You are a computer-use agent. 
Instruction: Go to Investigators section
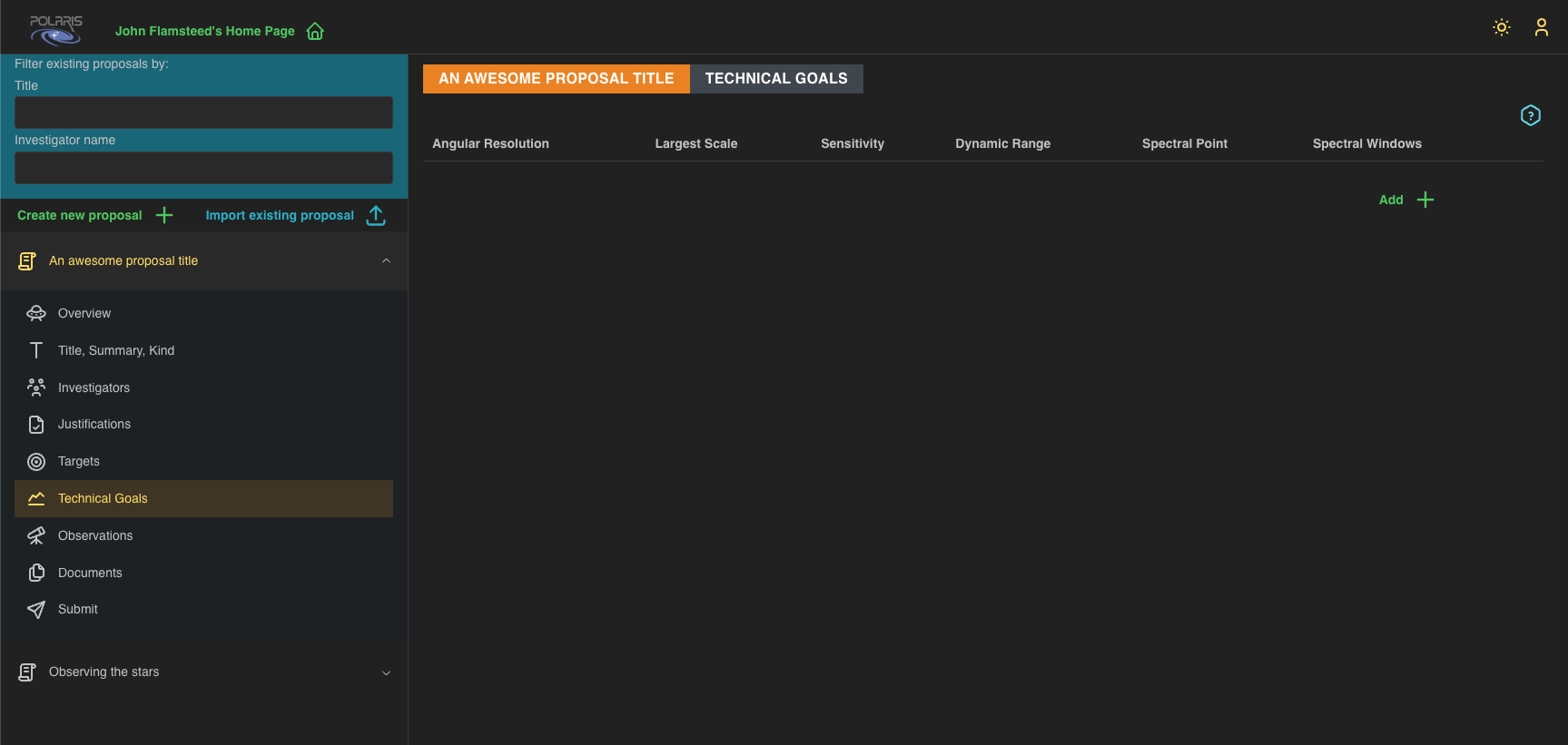(203, 387)
